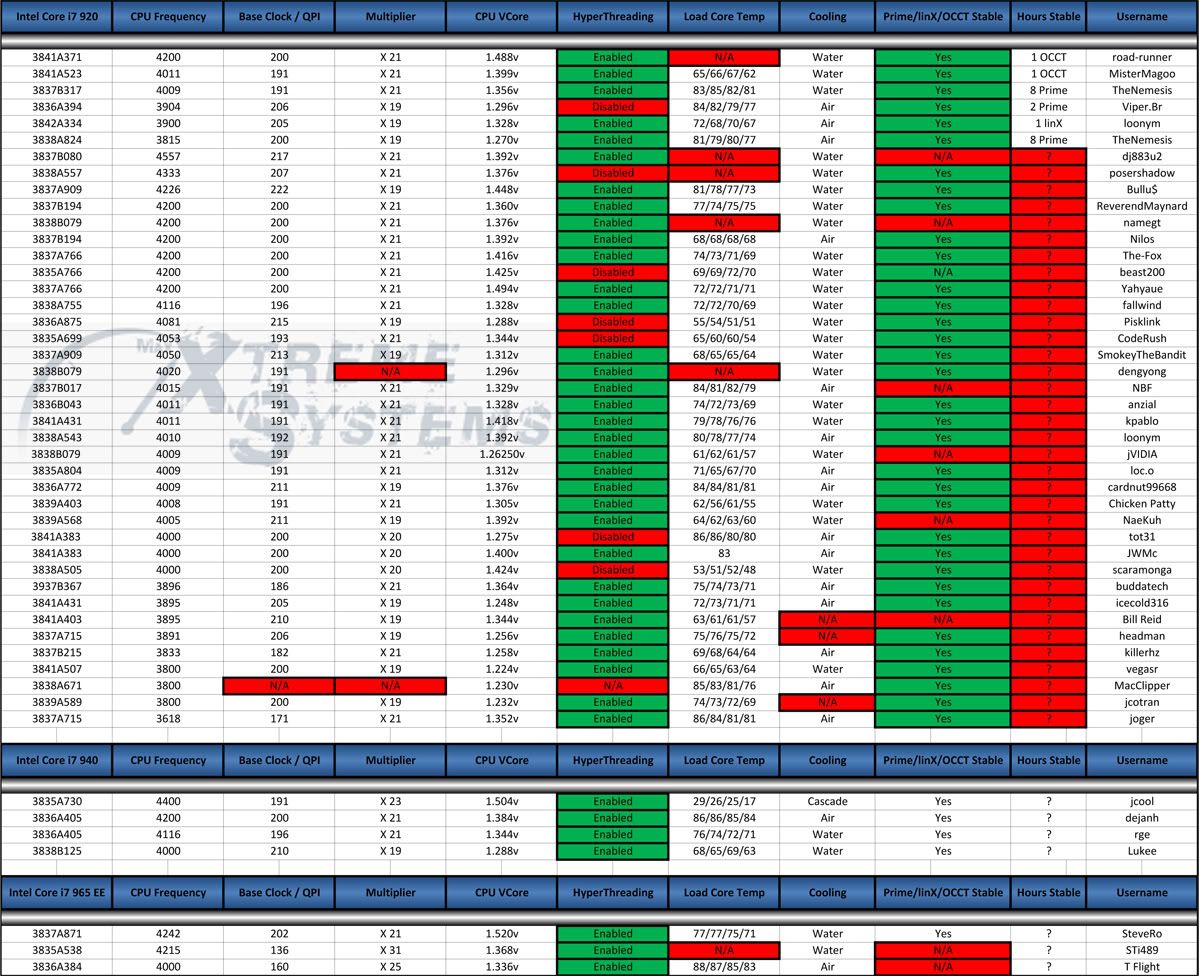The image size is (1200, 976).
Task: Click the red N/A base clock in MacClipper's row
Action: coord(279,686)
